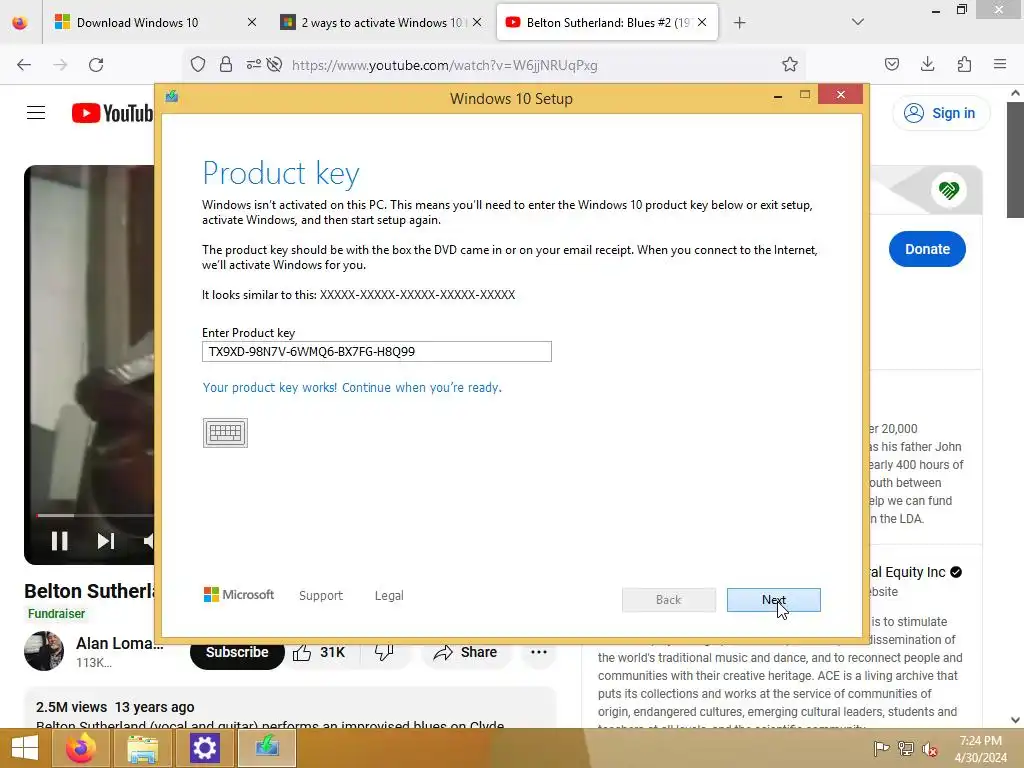Open PC settings gear on taskbar
Screen dimensions: 1024x768
[204, 748]
